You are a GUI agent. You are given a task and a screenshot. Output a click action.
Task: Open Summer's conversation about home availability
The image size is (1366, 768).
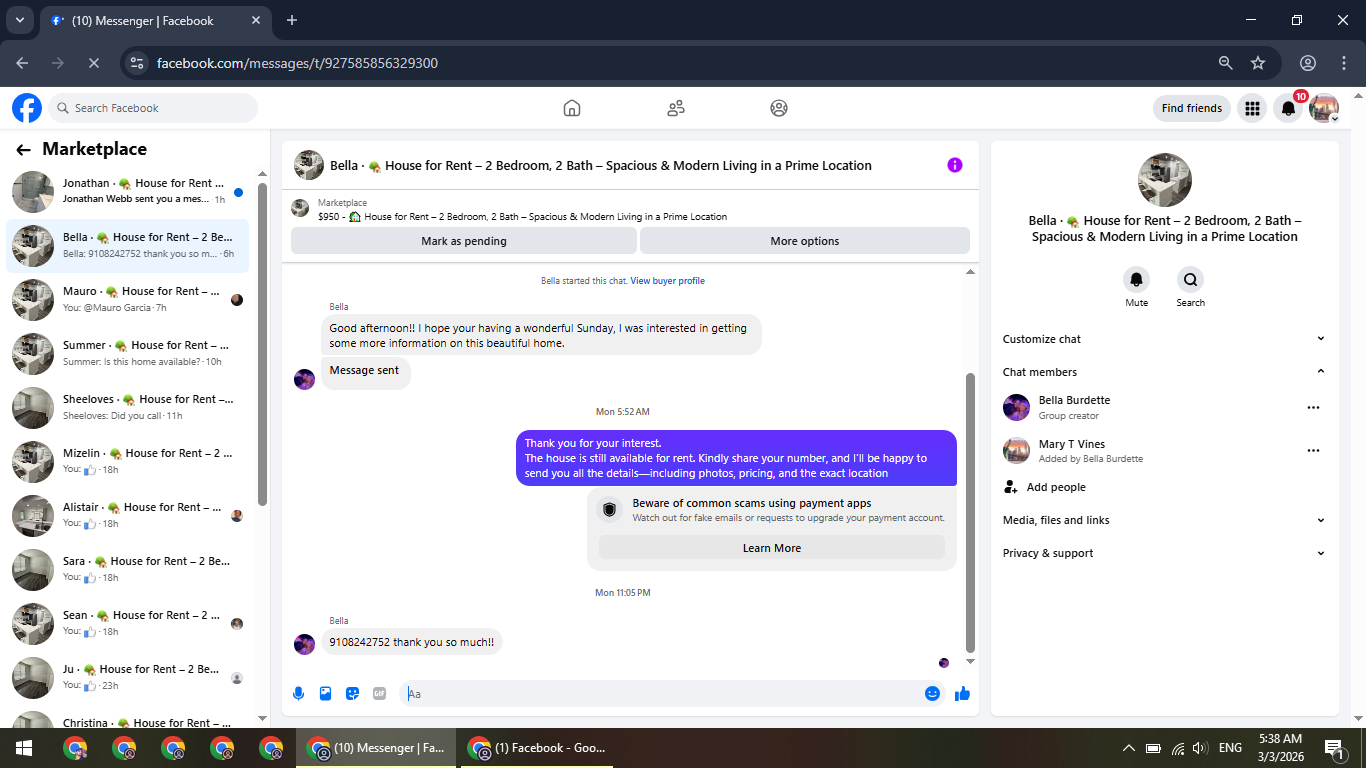pos(128,354)
